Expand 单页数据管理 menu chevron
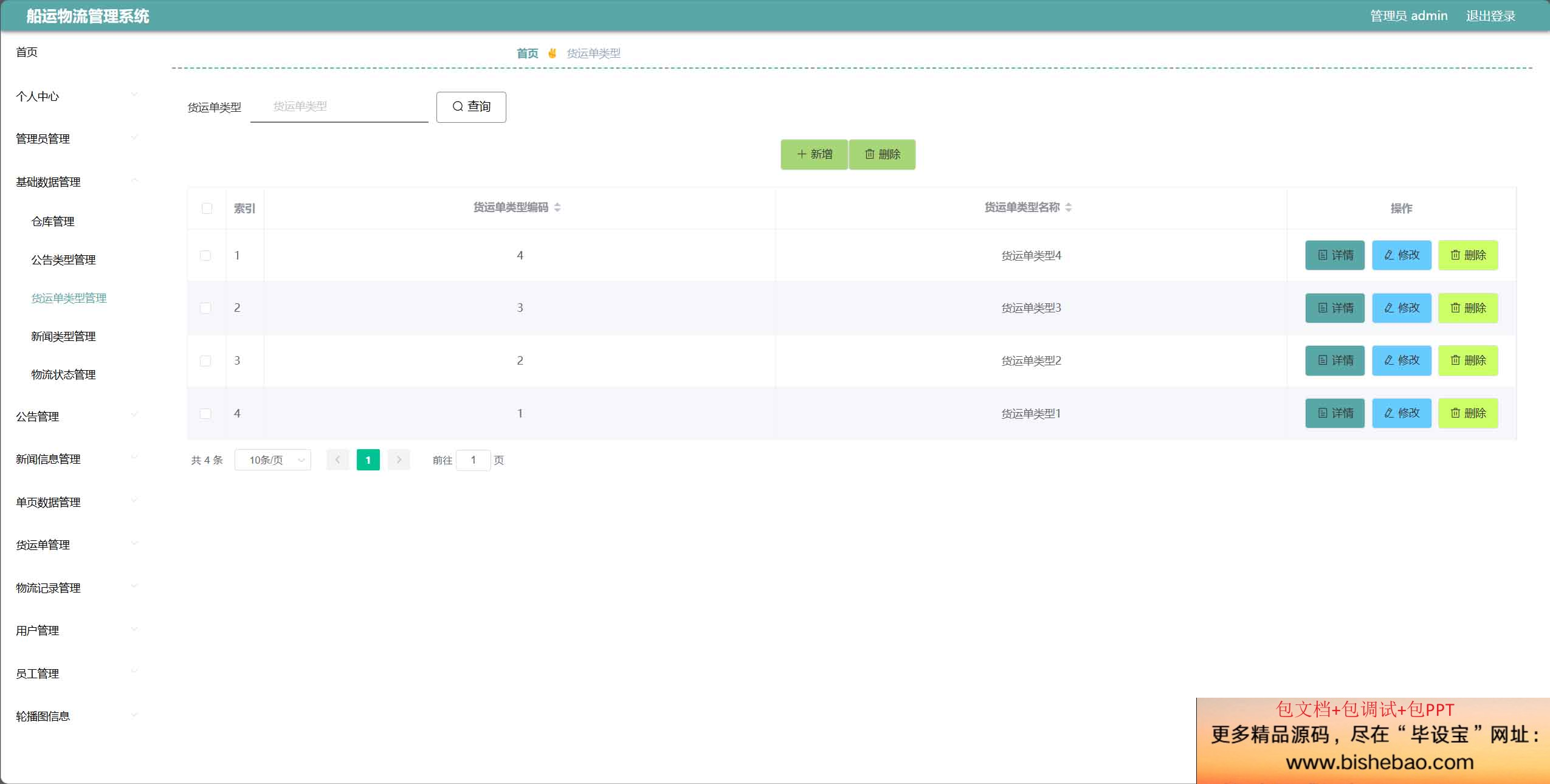Viewport: 1550px width, 784px height. (x=134, y=500)
